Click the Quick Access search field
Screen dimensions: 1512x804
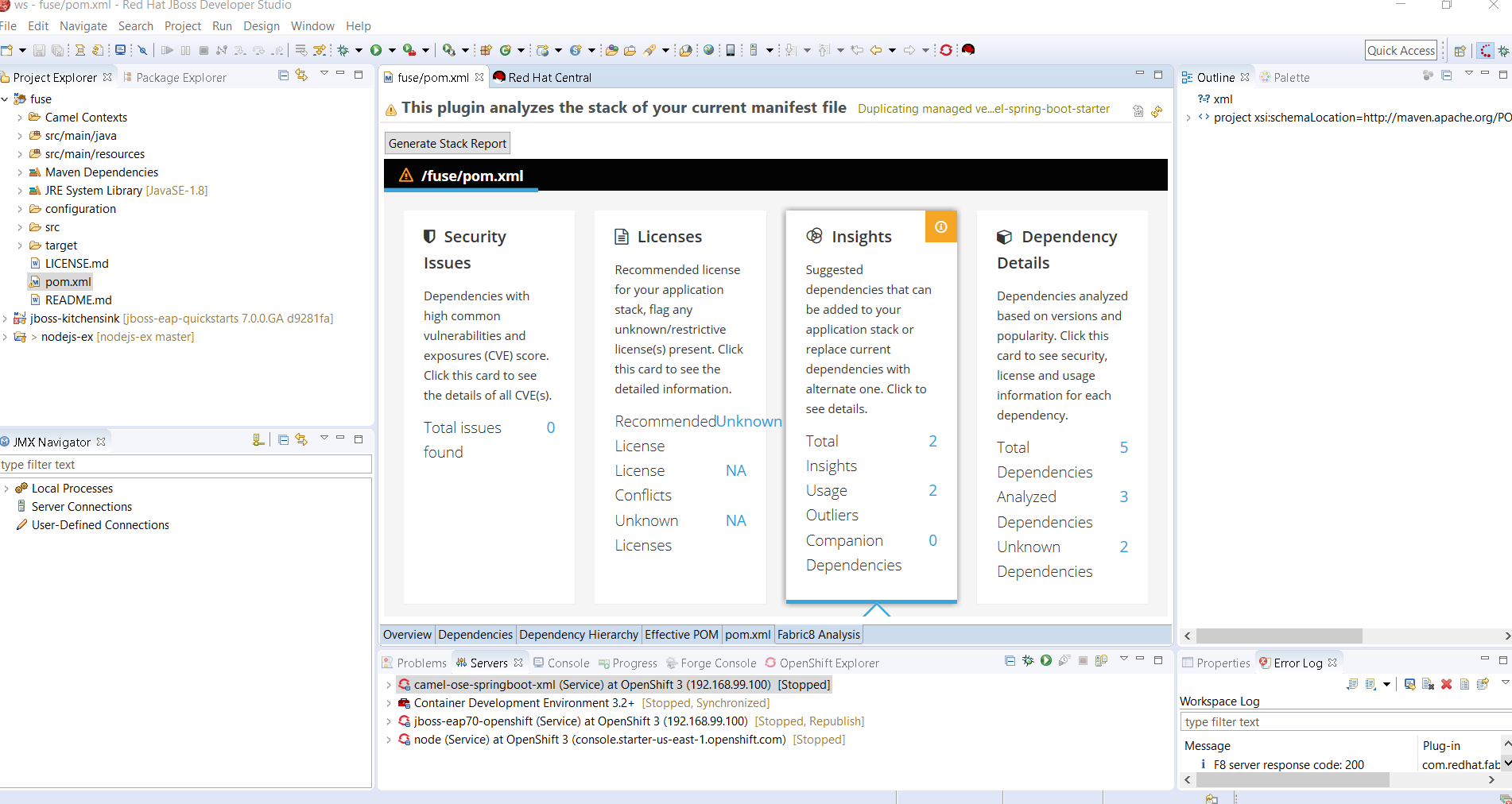(x=1402, y=51)
